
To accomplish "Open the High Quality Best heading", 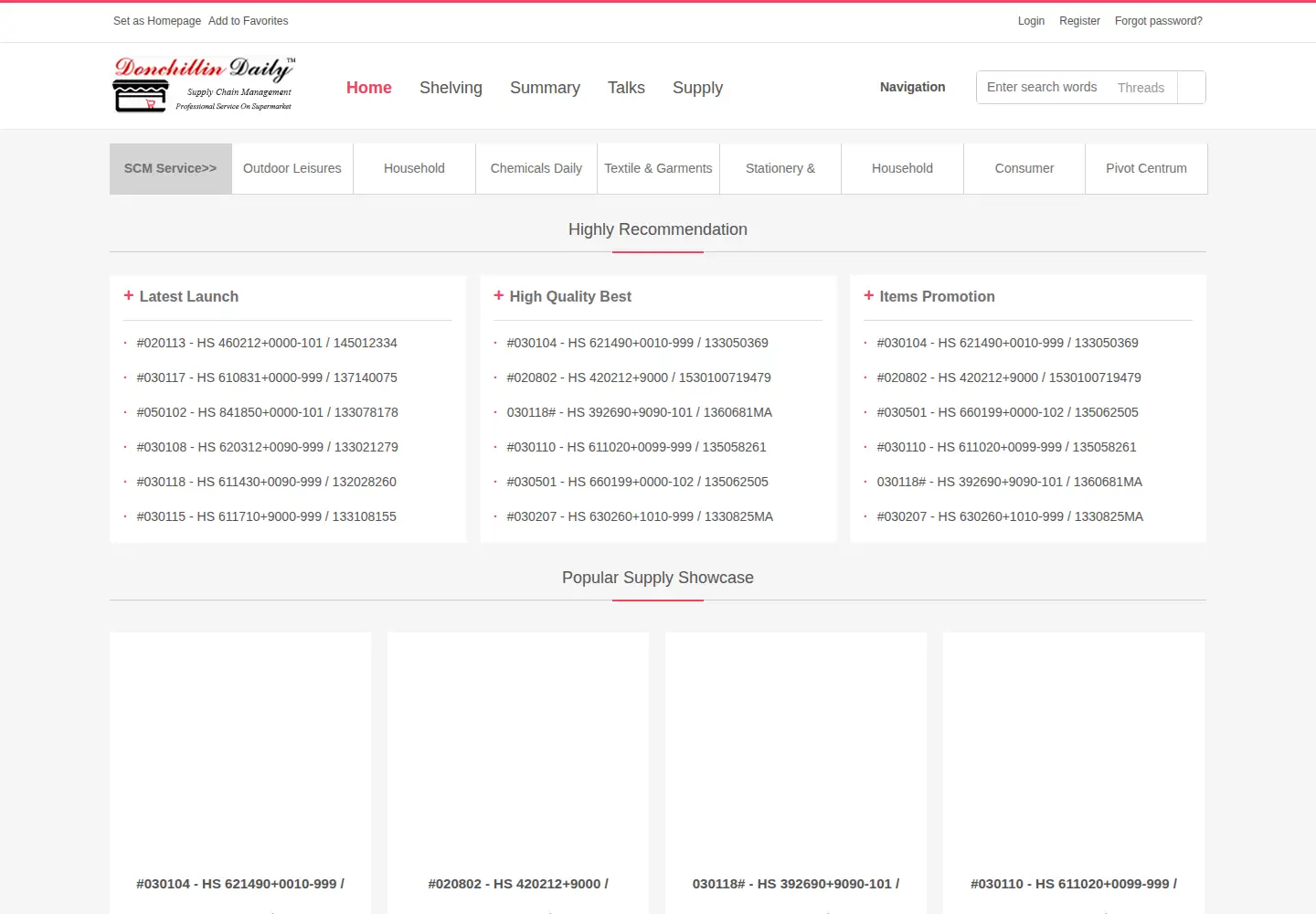I will 570,296.
